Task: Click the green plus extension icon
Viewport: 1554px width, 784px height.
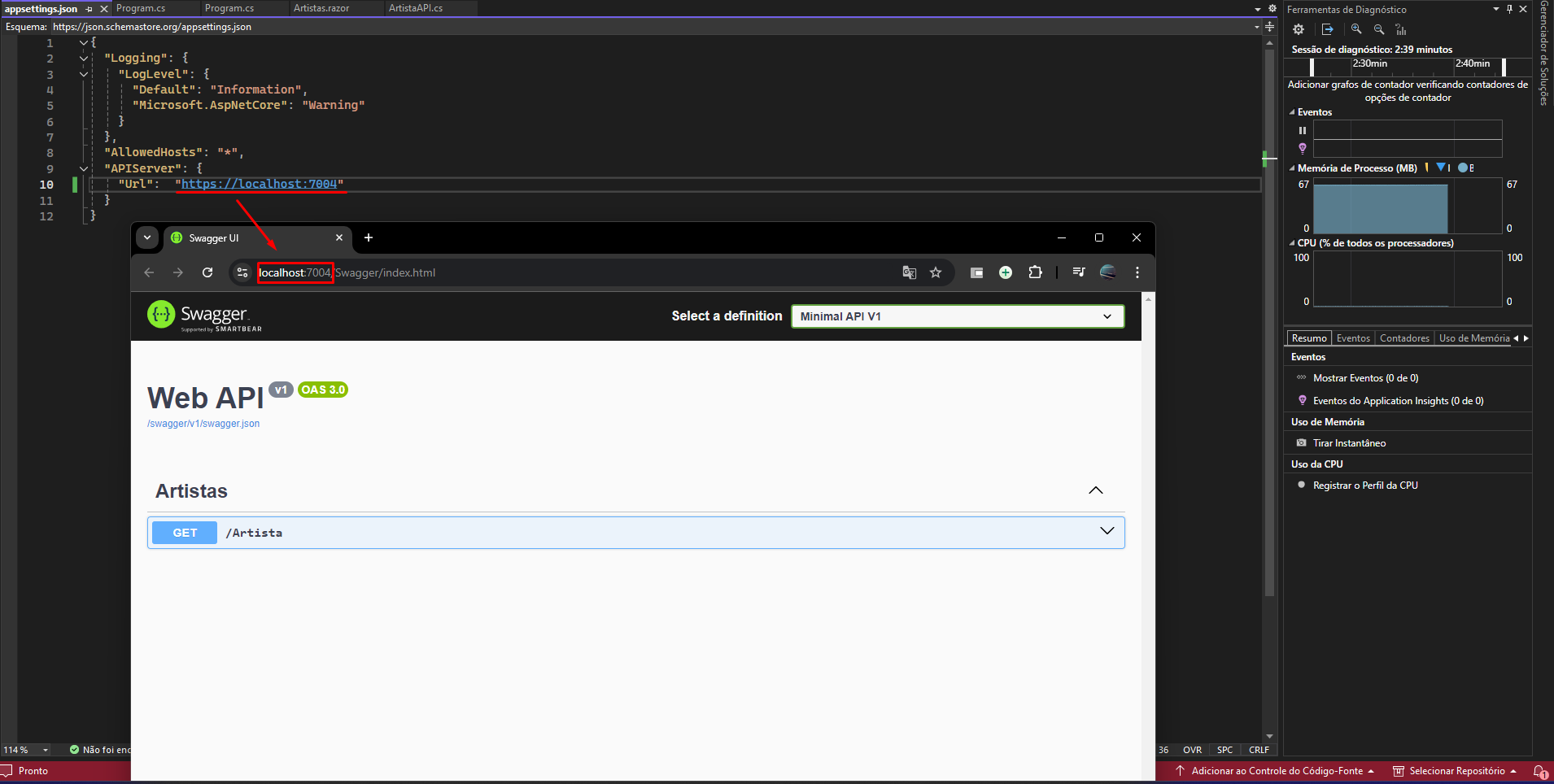Action: tap(1006, 272)
